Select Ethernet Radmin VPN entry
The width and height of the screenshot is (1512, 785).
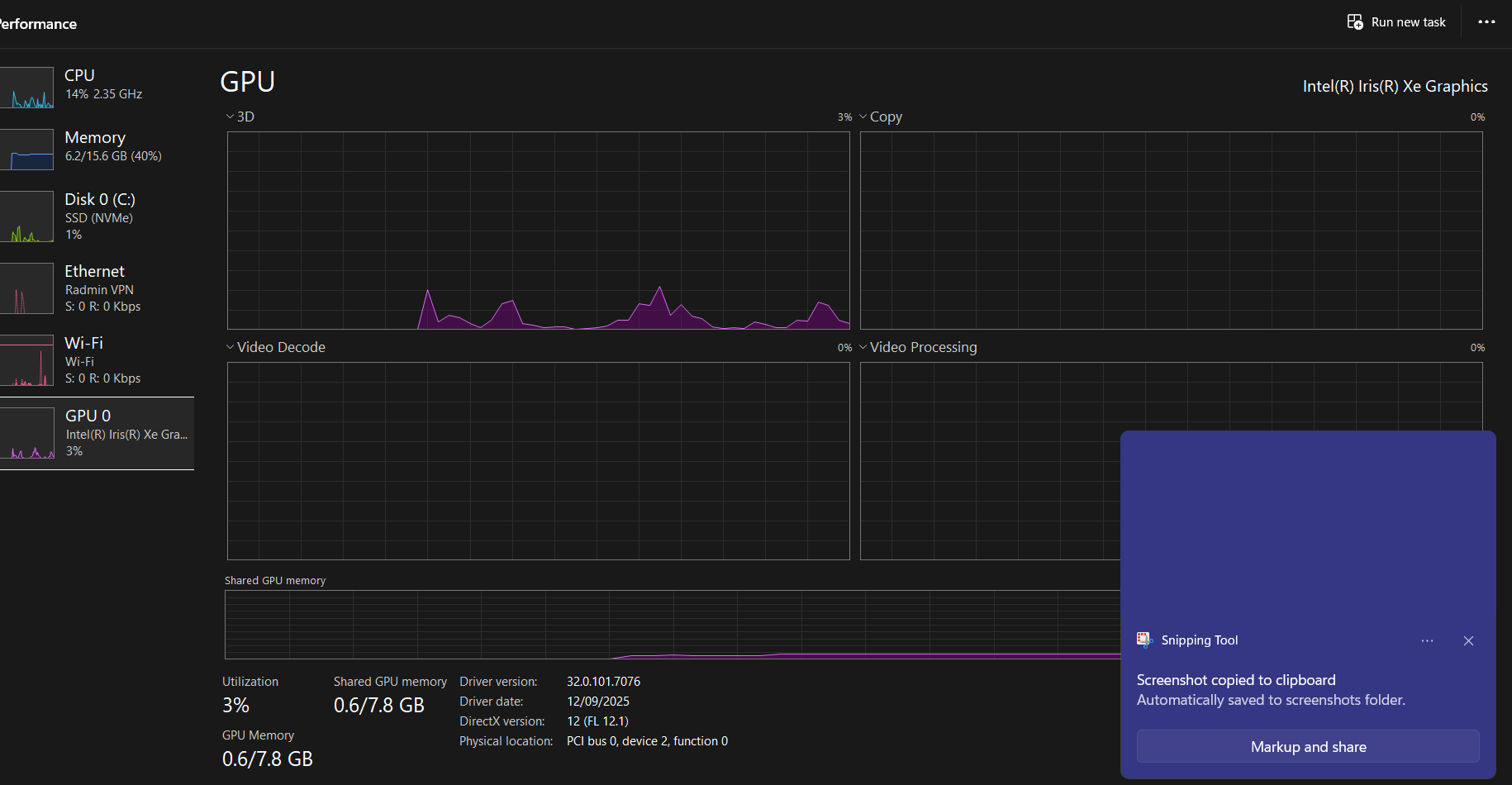click(x=97, y=288)
